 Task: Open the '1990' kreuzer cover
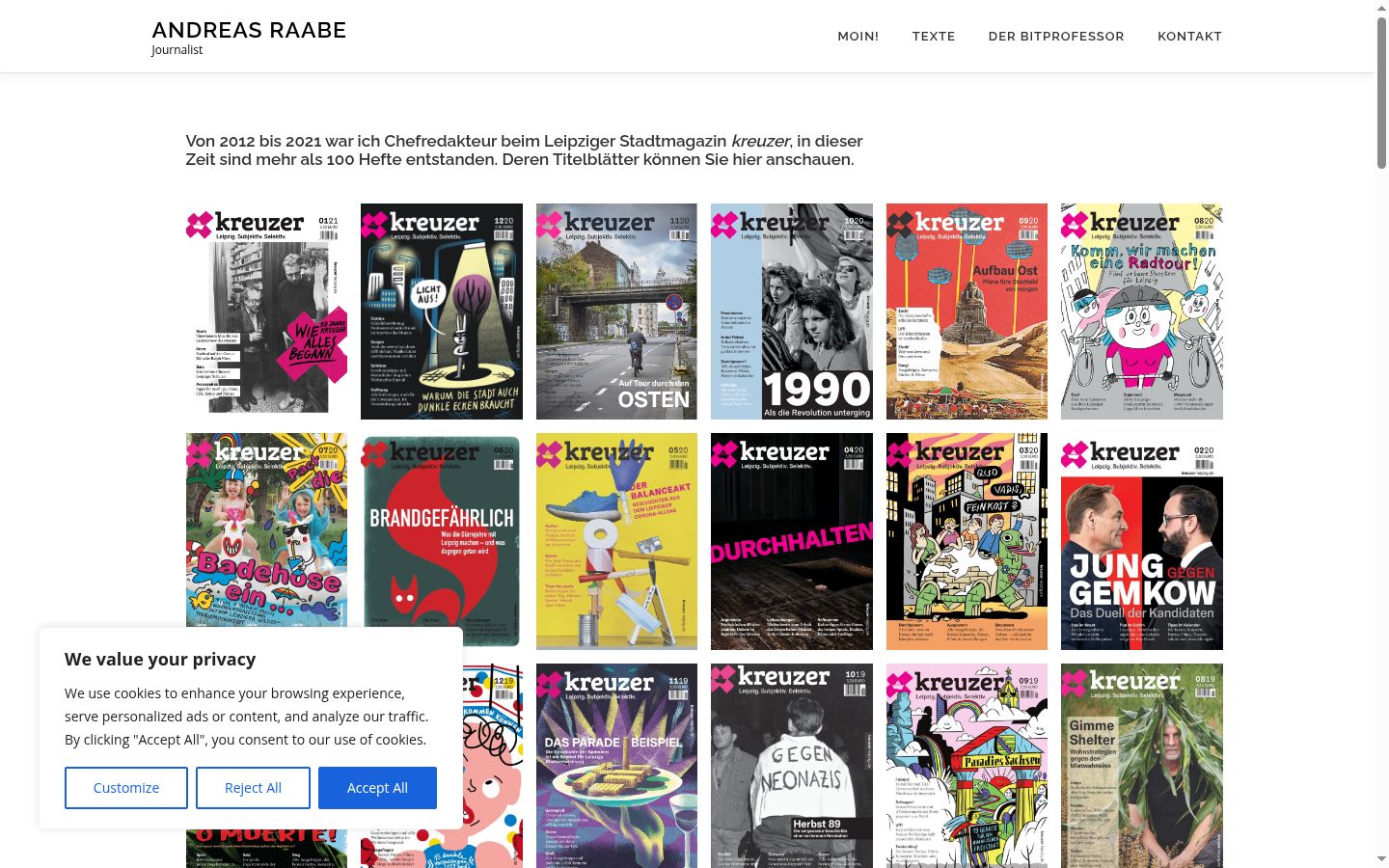tap(792, 312)
